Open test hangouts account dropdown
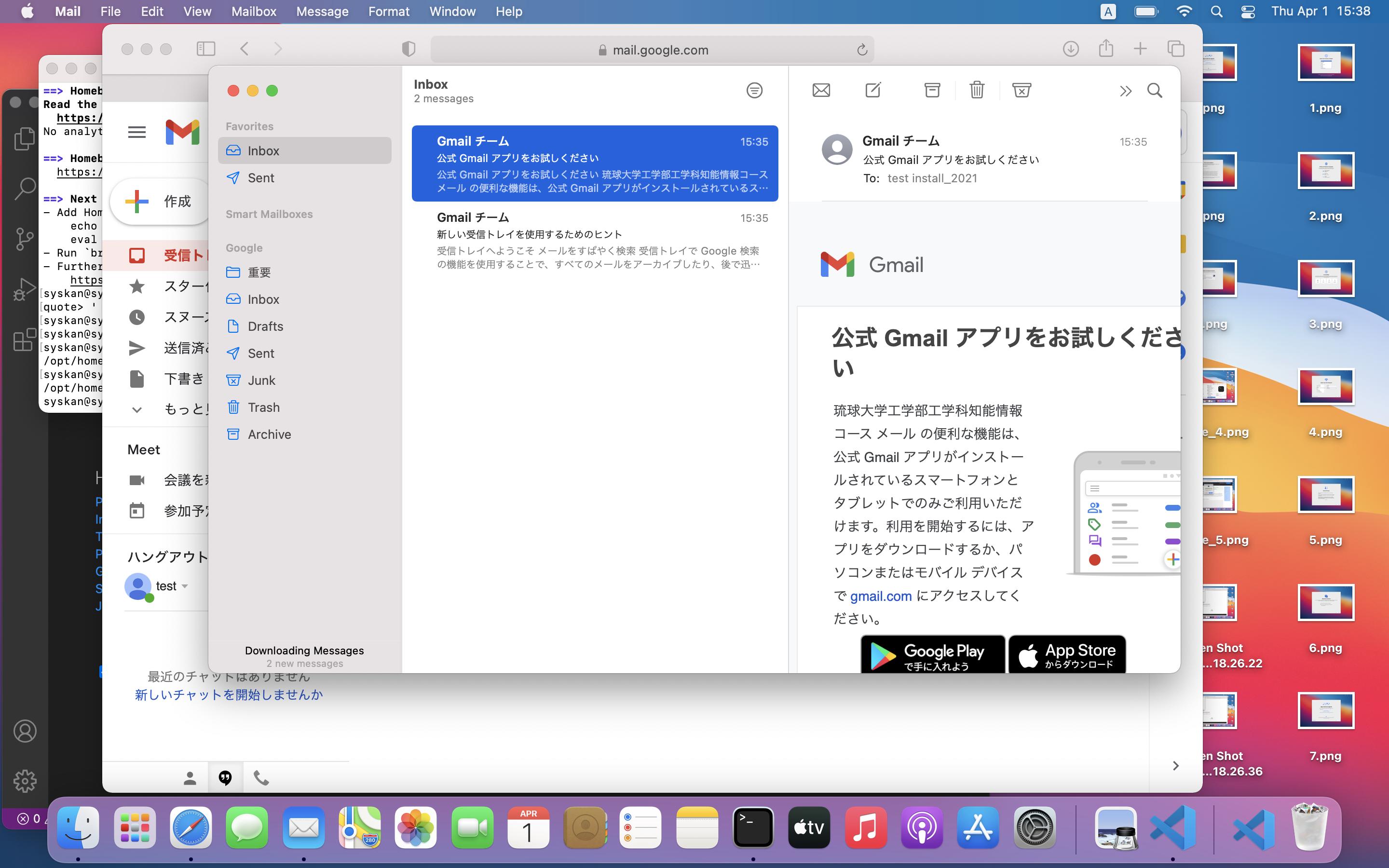1389x868 pixels. tap(185, 586)
